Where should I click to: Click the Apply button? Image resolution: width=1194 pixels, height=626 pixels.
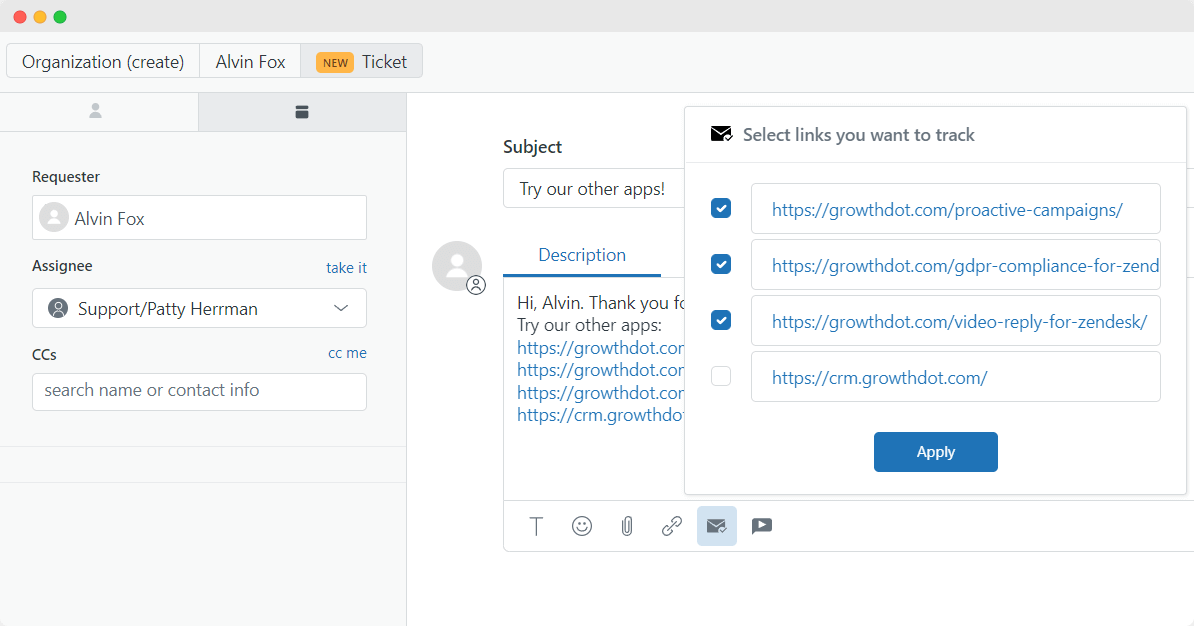pos(936,452)
